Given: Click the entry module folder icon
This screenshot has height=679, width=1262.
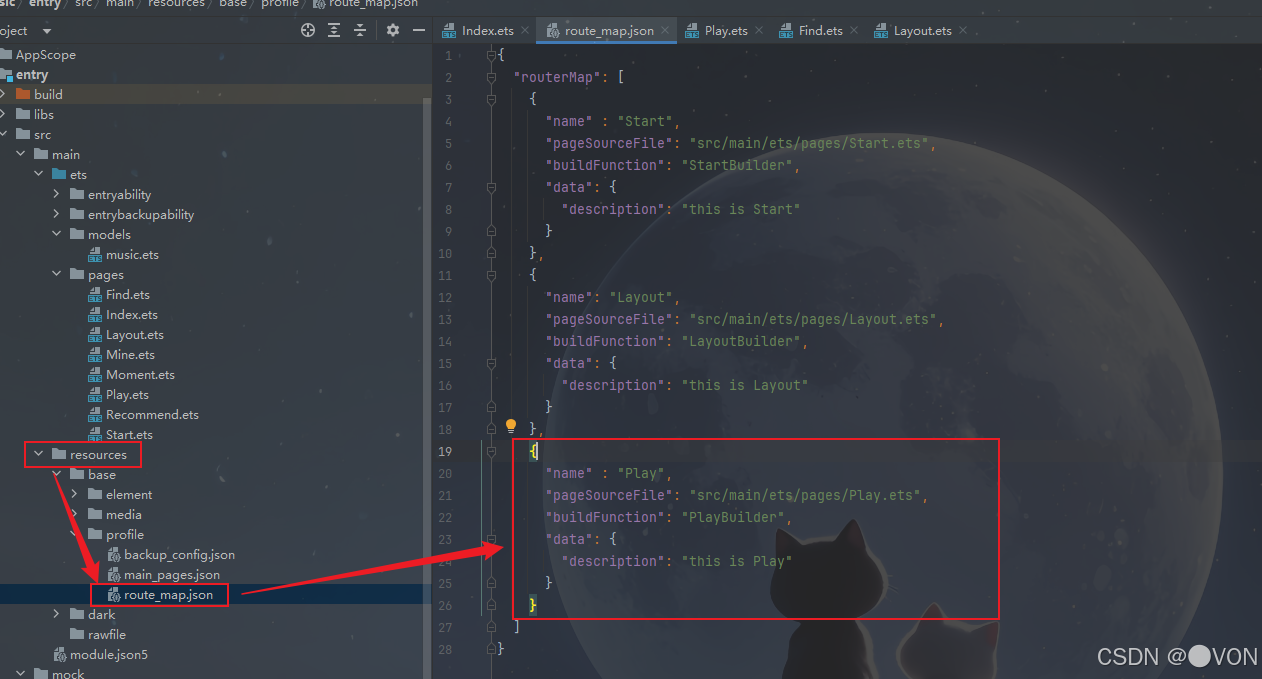Looking at the screenshot, I should (6, 74).
